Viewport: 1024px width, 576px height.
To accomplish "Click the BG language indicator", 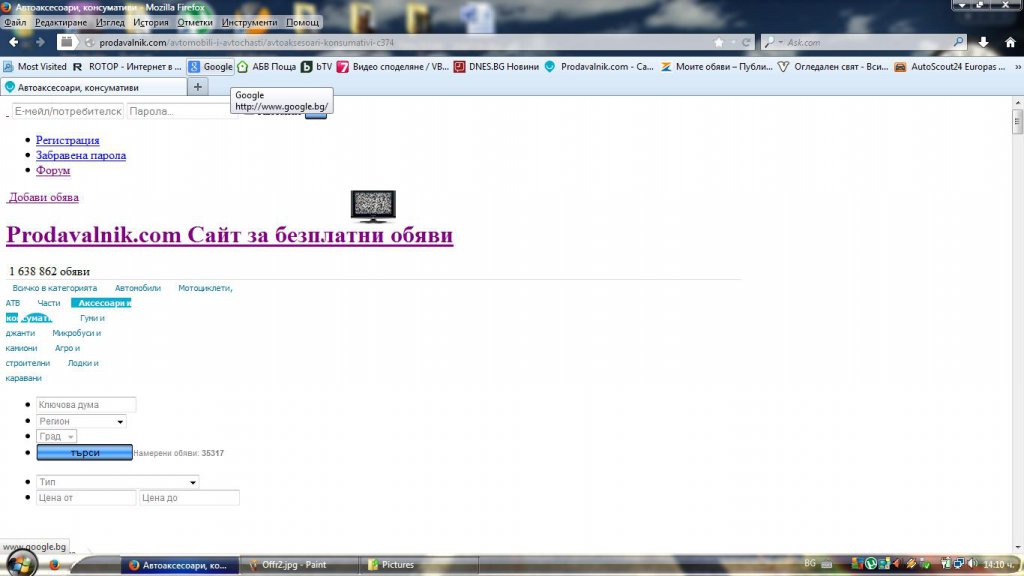I will [810, 564].
